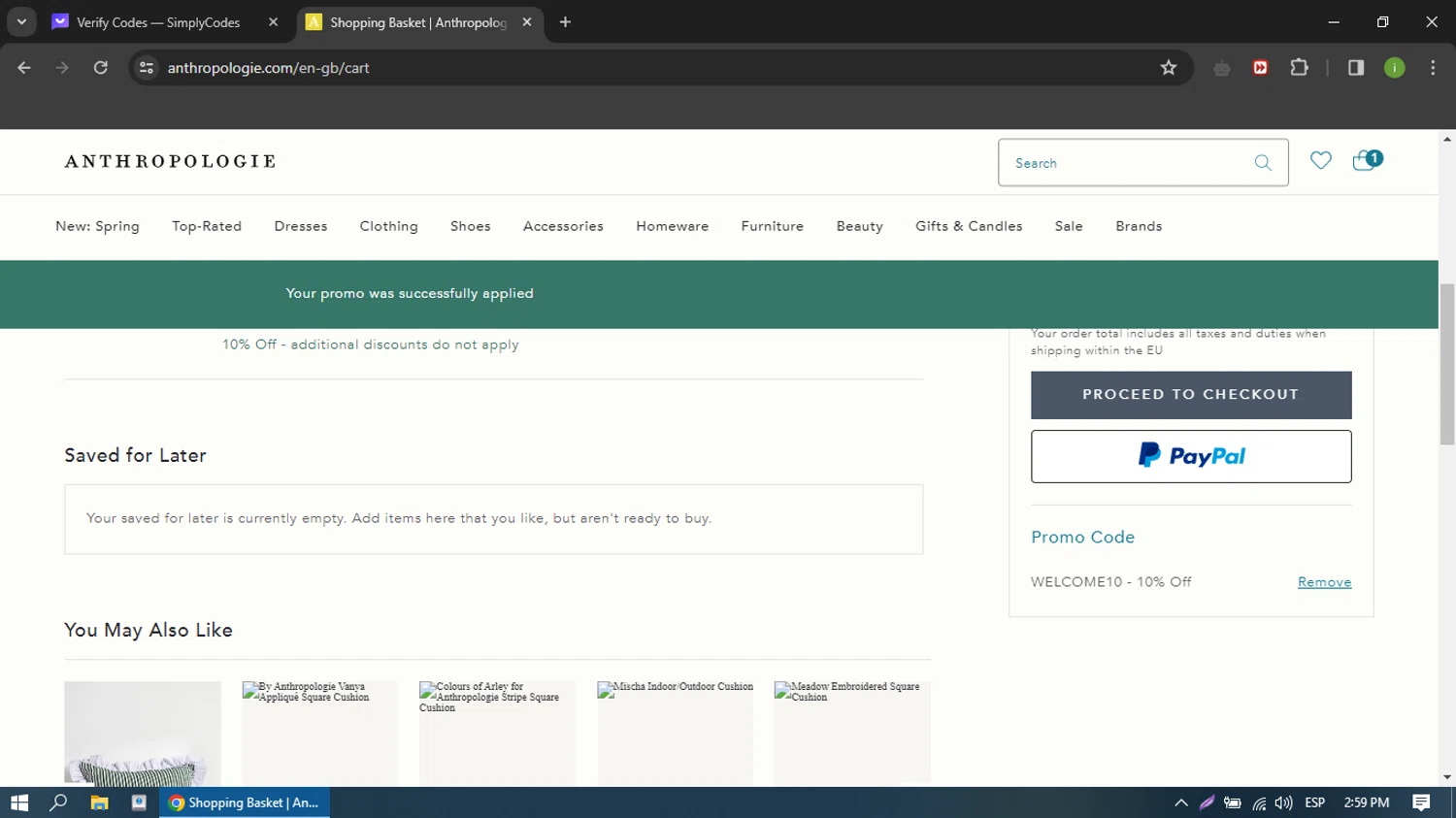
Task: View site information for anthropologie.com
Action: [147, 68]
